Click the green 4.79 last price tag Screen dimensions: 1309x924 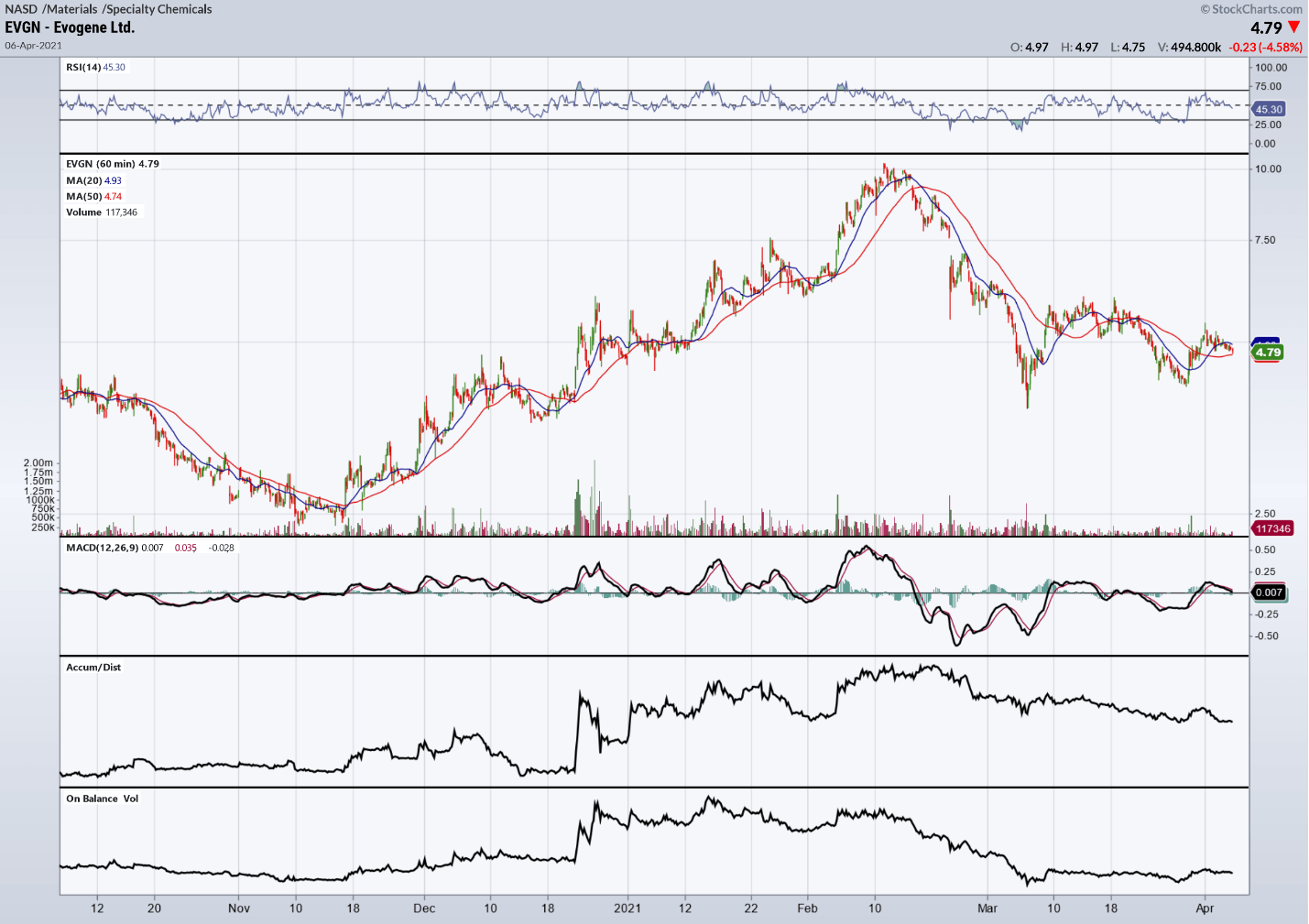(1268, 353)
